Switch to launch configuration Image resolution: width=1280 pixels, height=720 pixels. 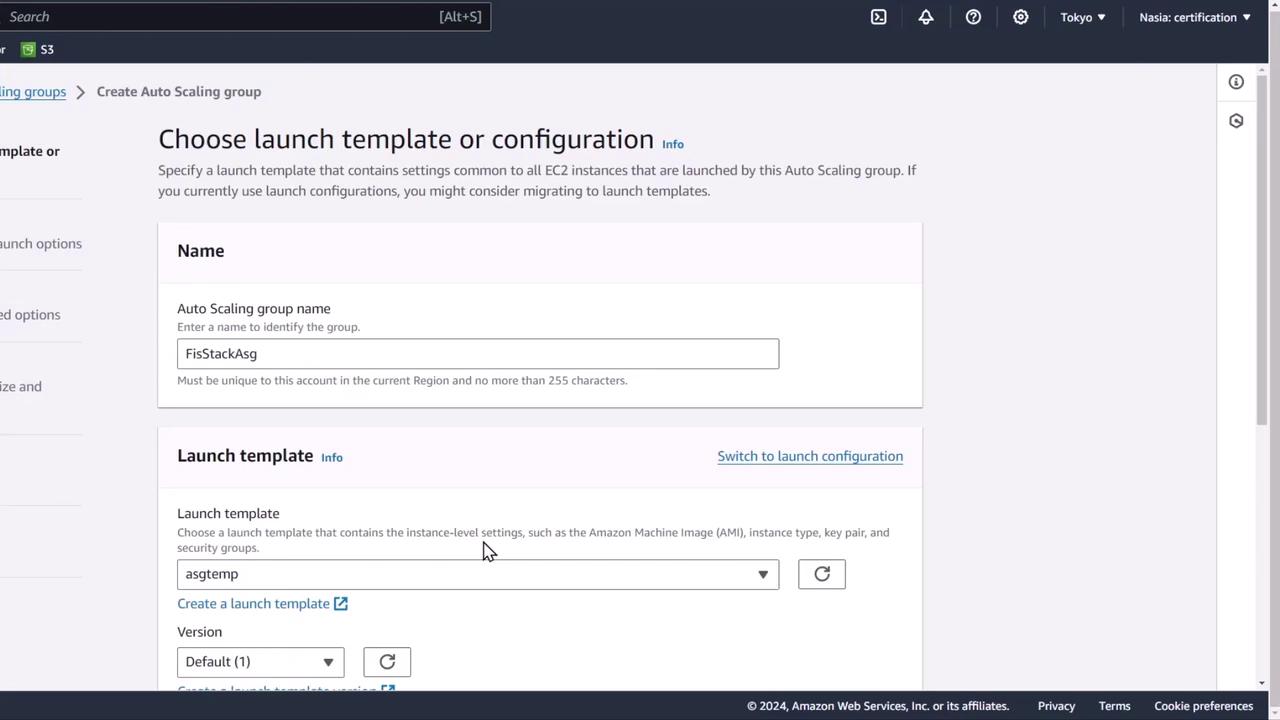(x=810, y=456)
